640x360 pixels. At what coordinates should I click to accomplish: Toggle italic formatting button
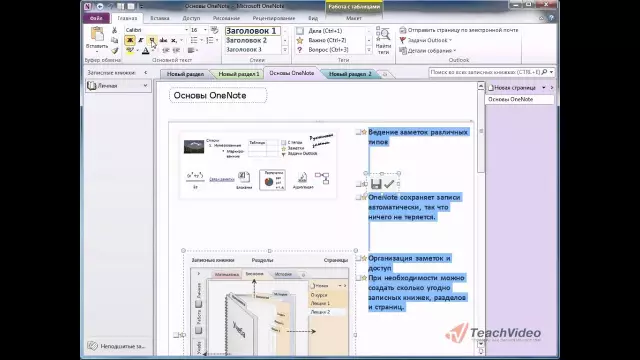141,40
